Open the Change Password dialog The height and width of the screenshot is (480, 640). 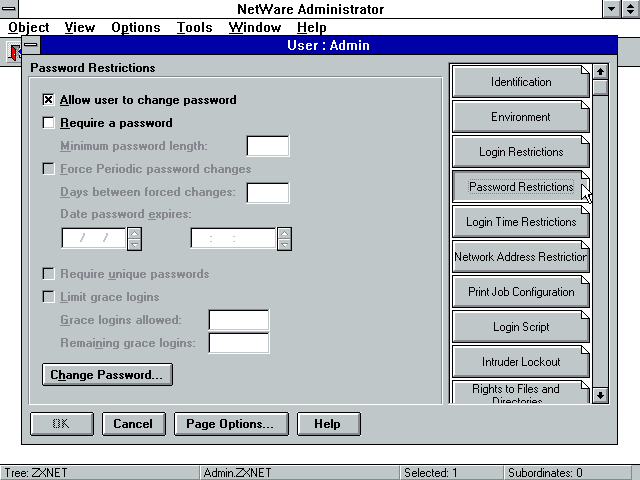[x=107, y=375]
